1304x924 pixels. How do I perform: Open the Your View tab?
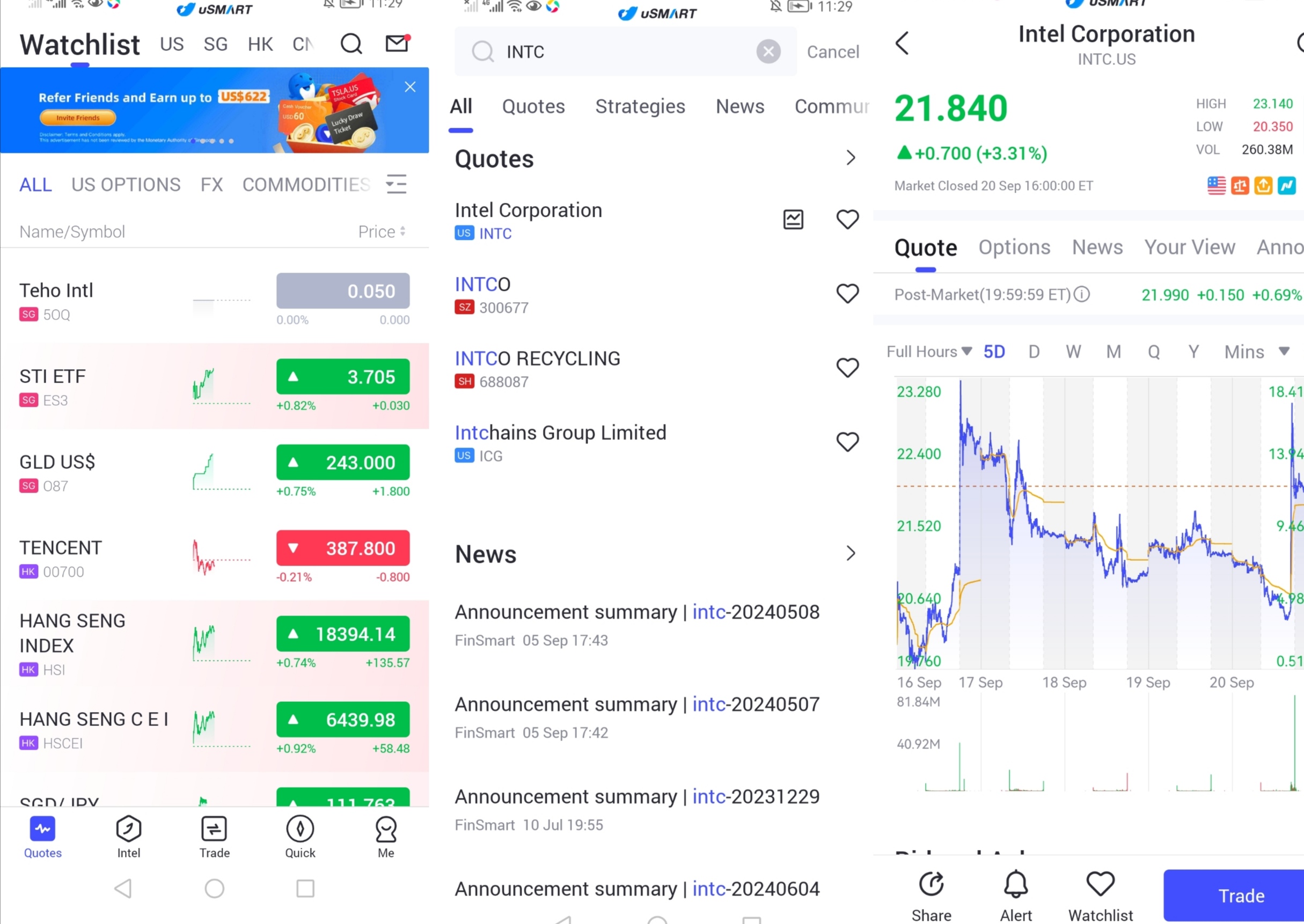click(x=1190, y=247)
